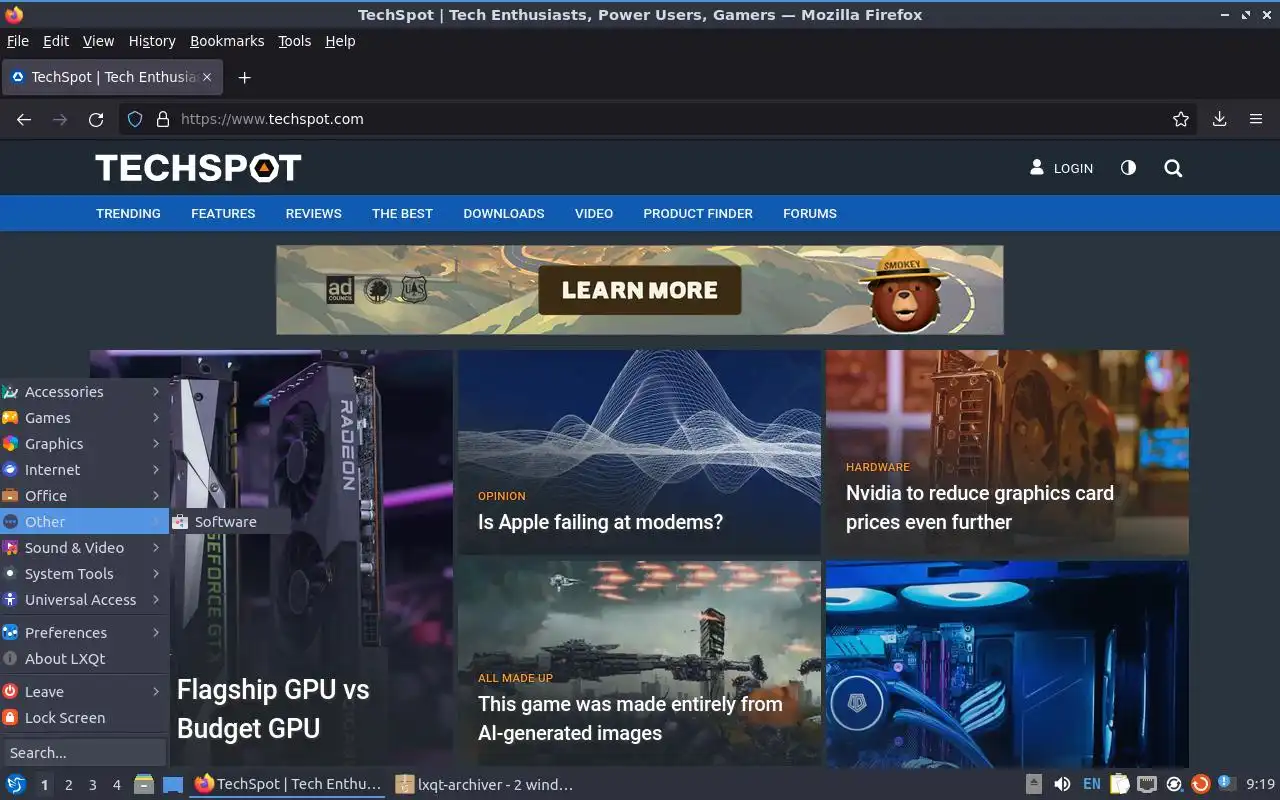This screenshot has height=800, width=1280.
Task: Switch to desktop workspace 4
Action: pyautogui.click(x=117, y=785)
